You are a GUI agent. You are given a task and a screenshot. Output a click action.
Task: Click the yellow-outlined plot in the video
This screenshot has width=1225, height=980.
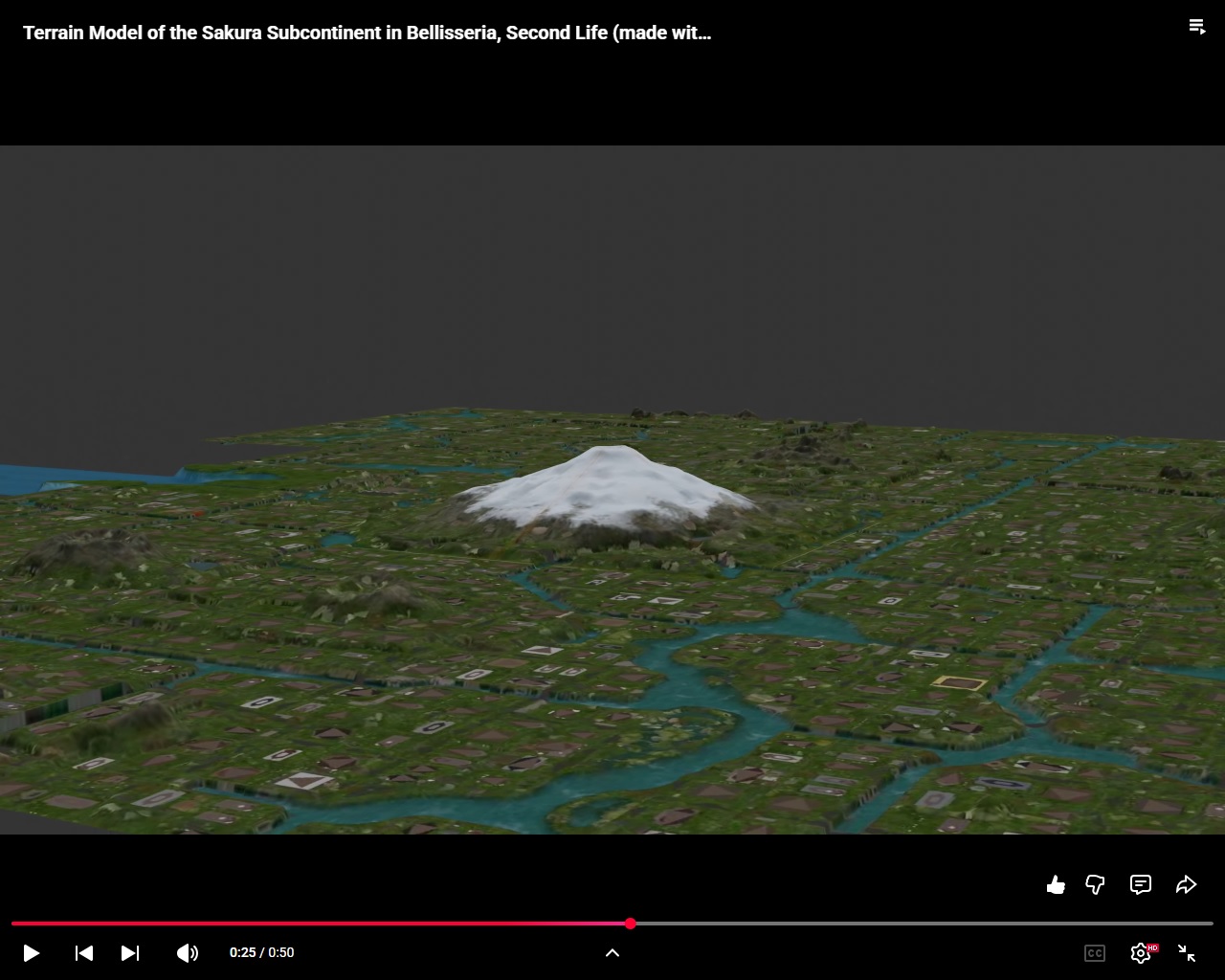(960, 683)
